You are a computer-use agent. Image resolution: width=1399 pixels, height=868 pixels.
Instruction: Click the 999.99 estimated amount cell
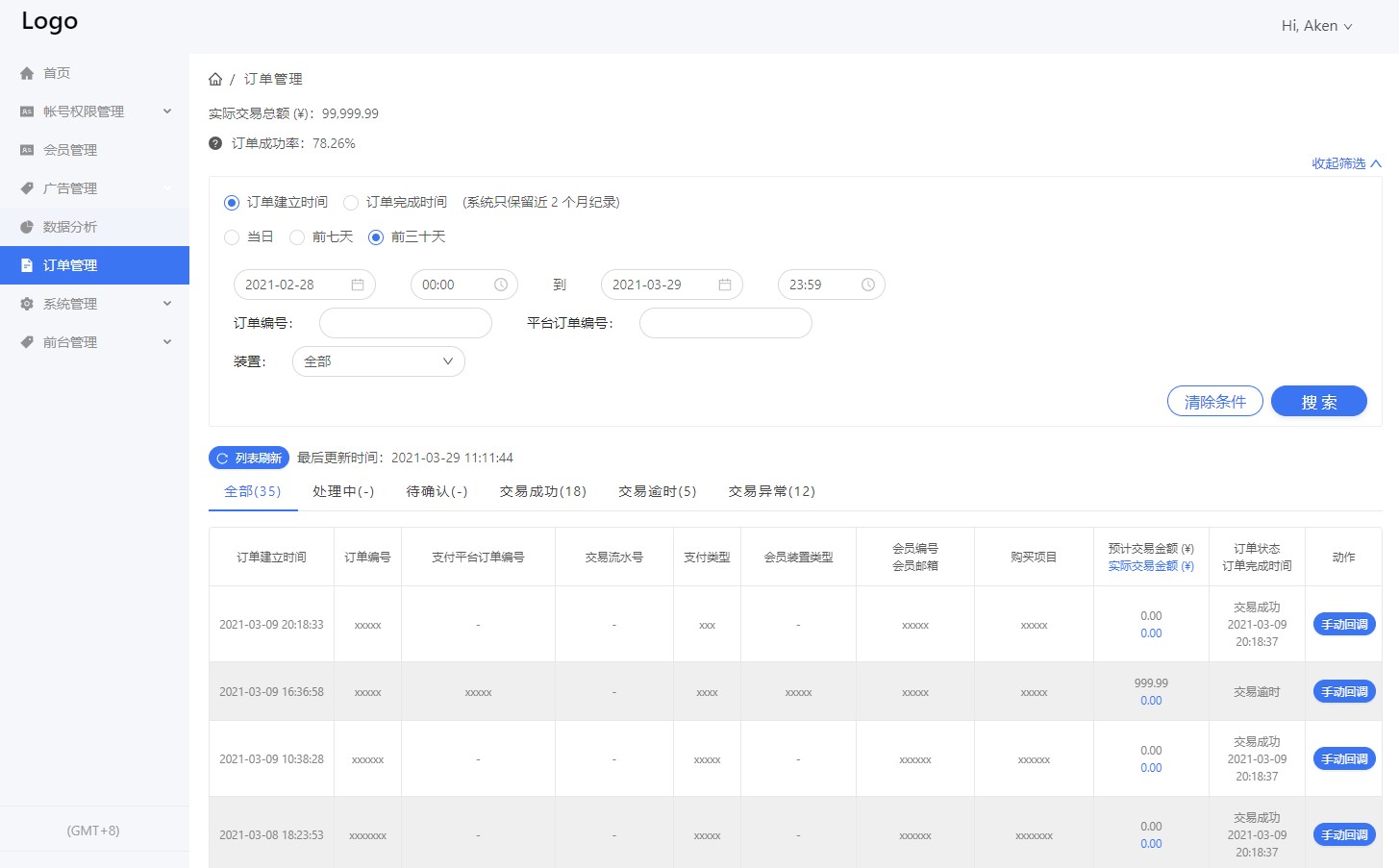pos(1151,683)
